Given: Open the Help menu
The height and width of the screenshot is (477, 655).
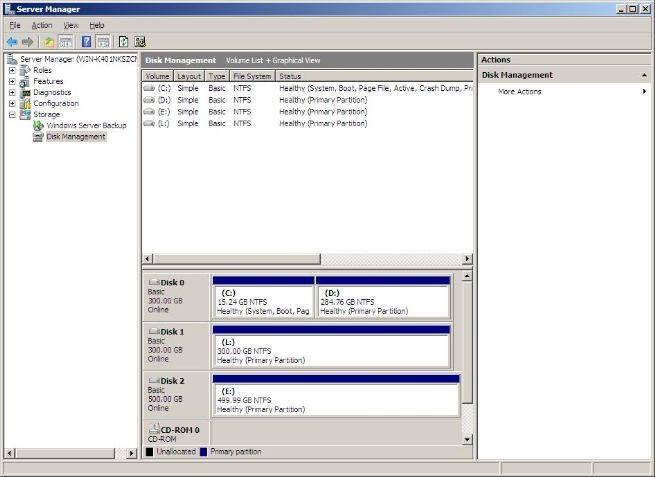Looking at the screenshot, I should point(97,25).
